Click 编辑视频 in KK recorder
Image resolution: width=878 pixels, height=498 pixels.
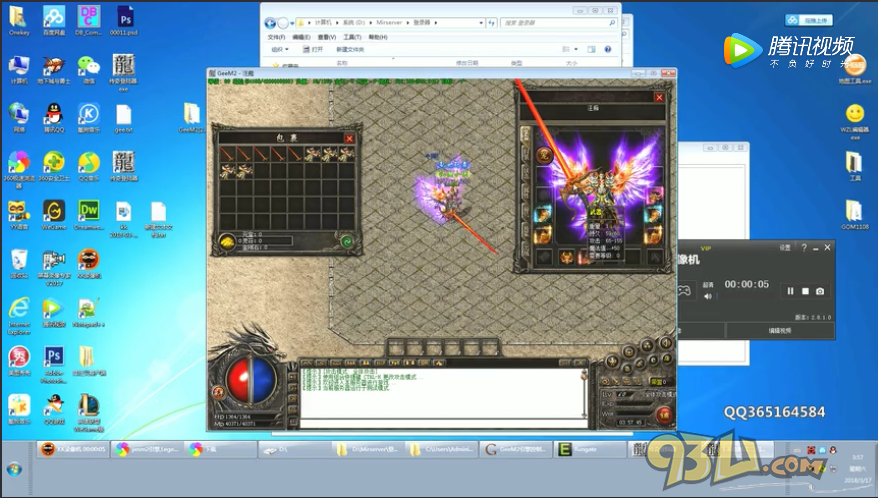780,331
